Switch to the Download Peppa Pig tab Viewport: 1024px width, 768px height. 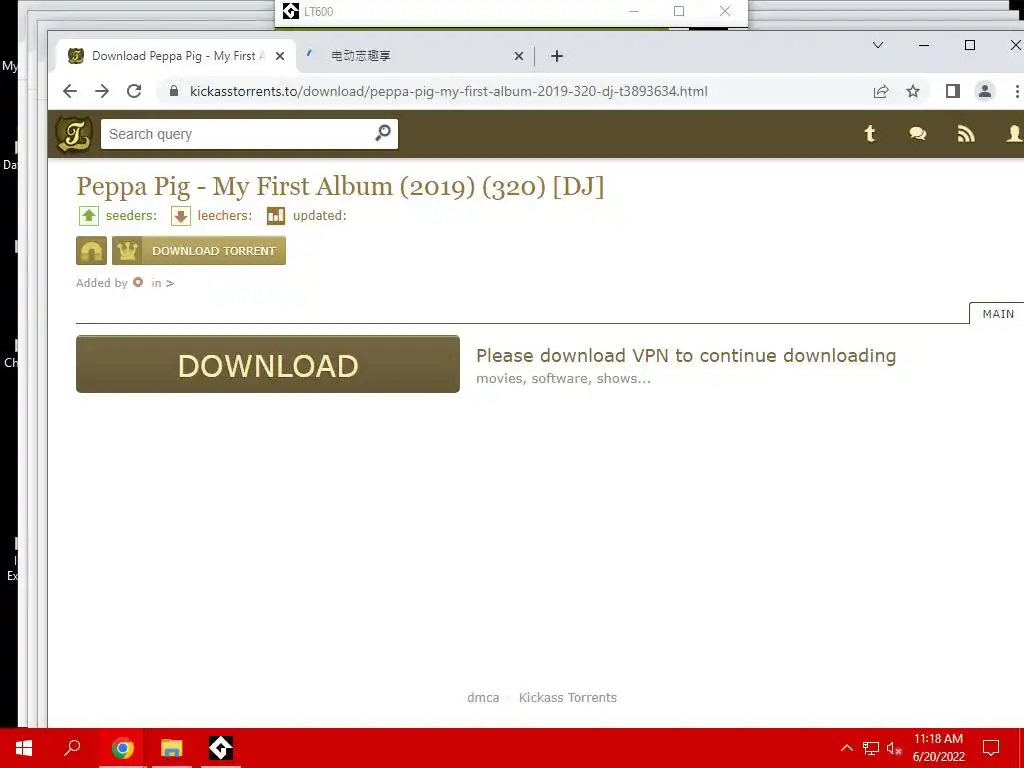click(176, 56)
